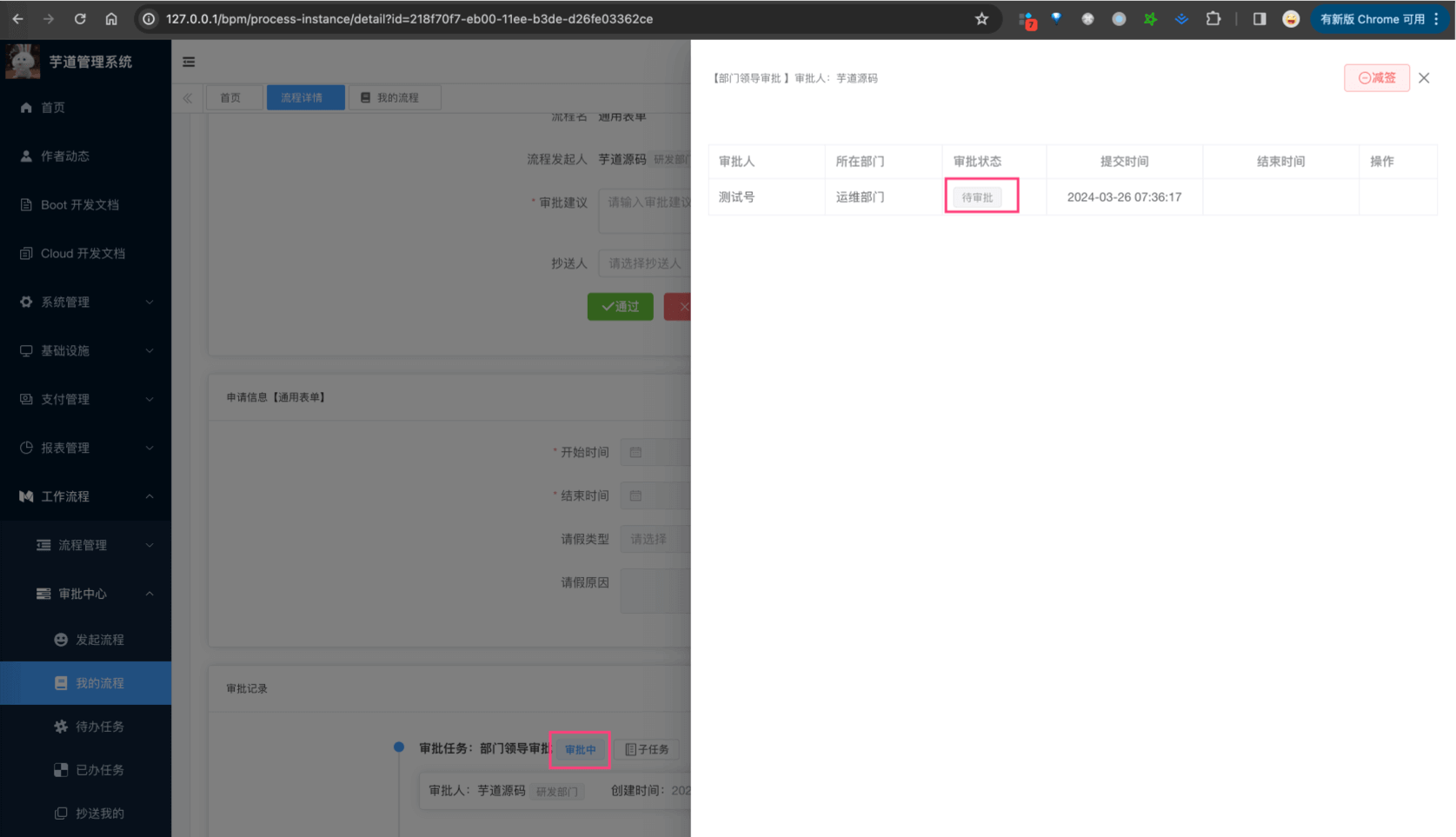The height and width of the screenshot is (837, 1456).
Task: Click the 报表管理 clock icon
Action: click(x=26, y=448)
